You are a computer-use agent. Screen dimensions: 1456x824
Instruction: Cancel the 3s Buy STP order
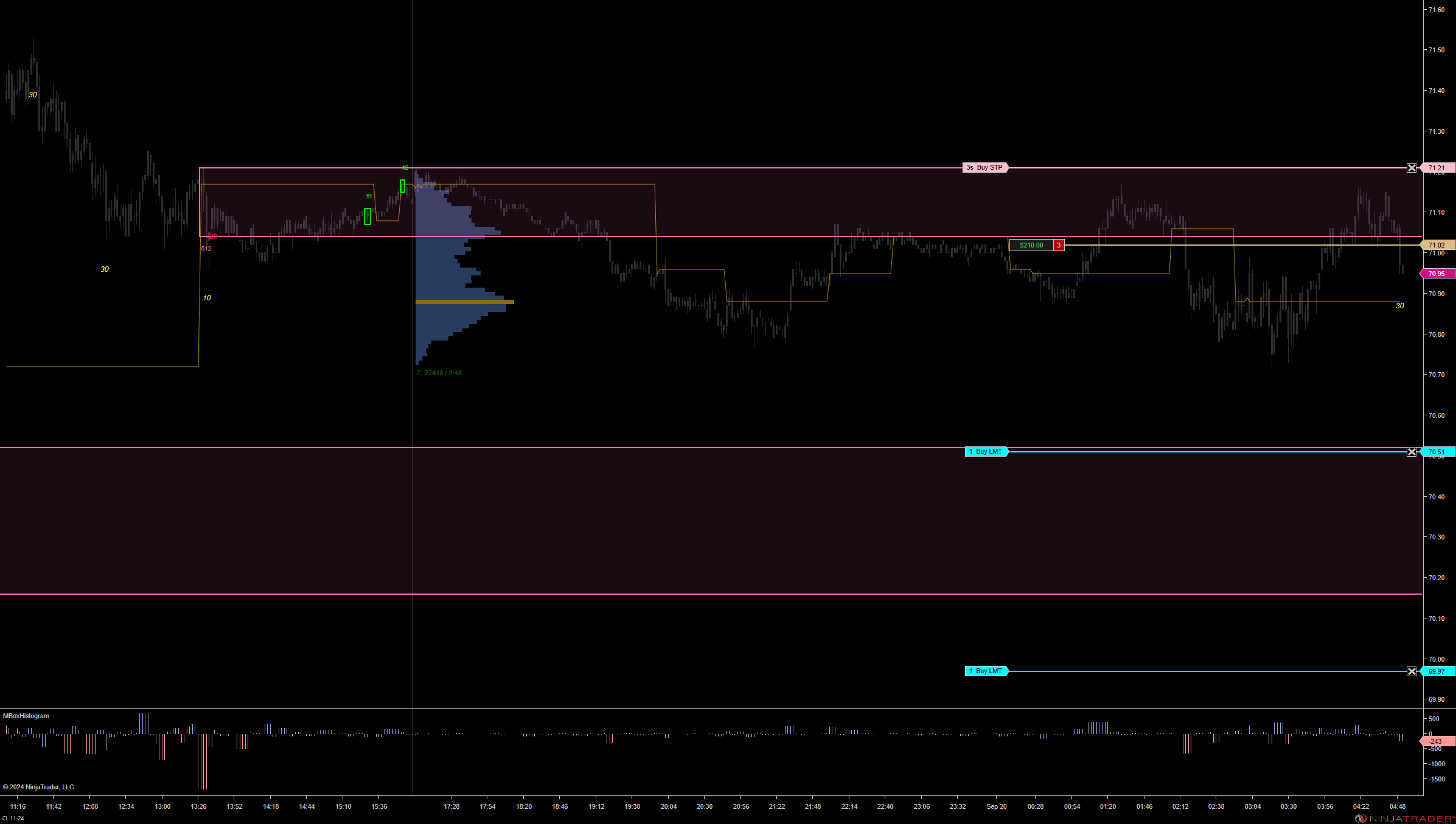[x=1412, y=168]
